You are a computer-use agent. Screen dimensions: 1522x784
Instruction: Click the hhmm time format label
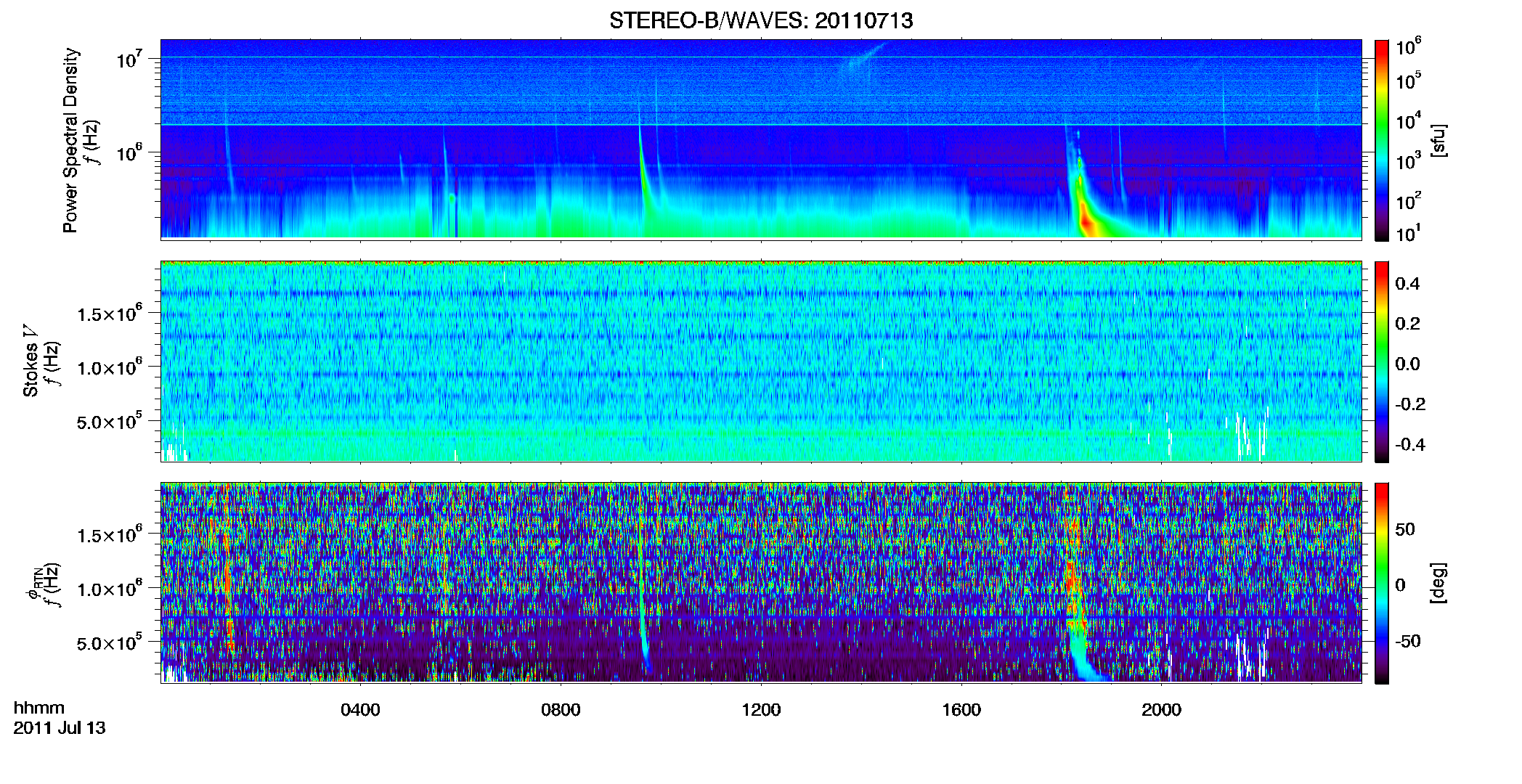39,708
